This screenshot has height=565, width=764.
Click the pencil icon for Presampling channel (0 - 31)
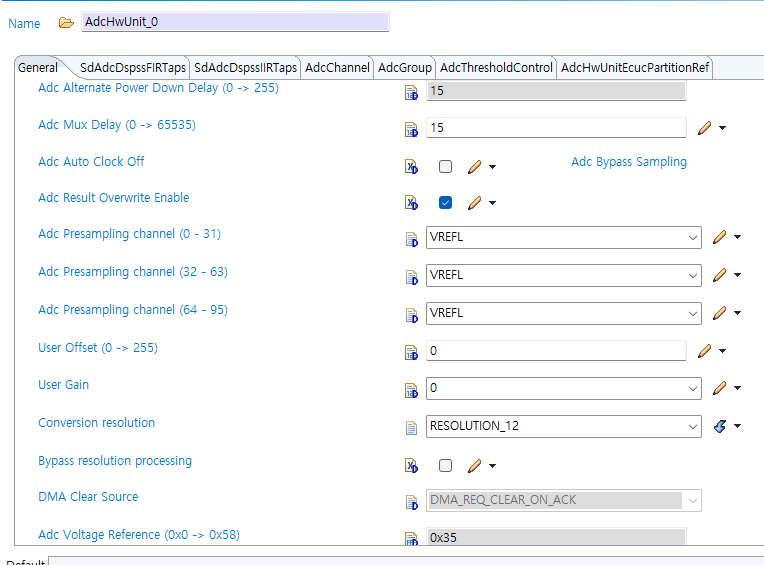click(720, 237)
